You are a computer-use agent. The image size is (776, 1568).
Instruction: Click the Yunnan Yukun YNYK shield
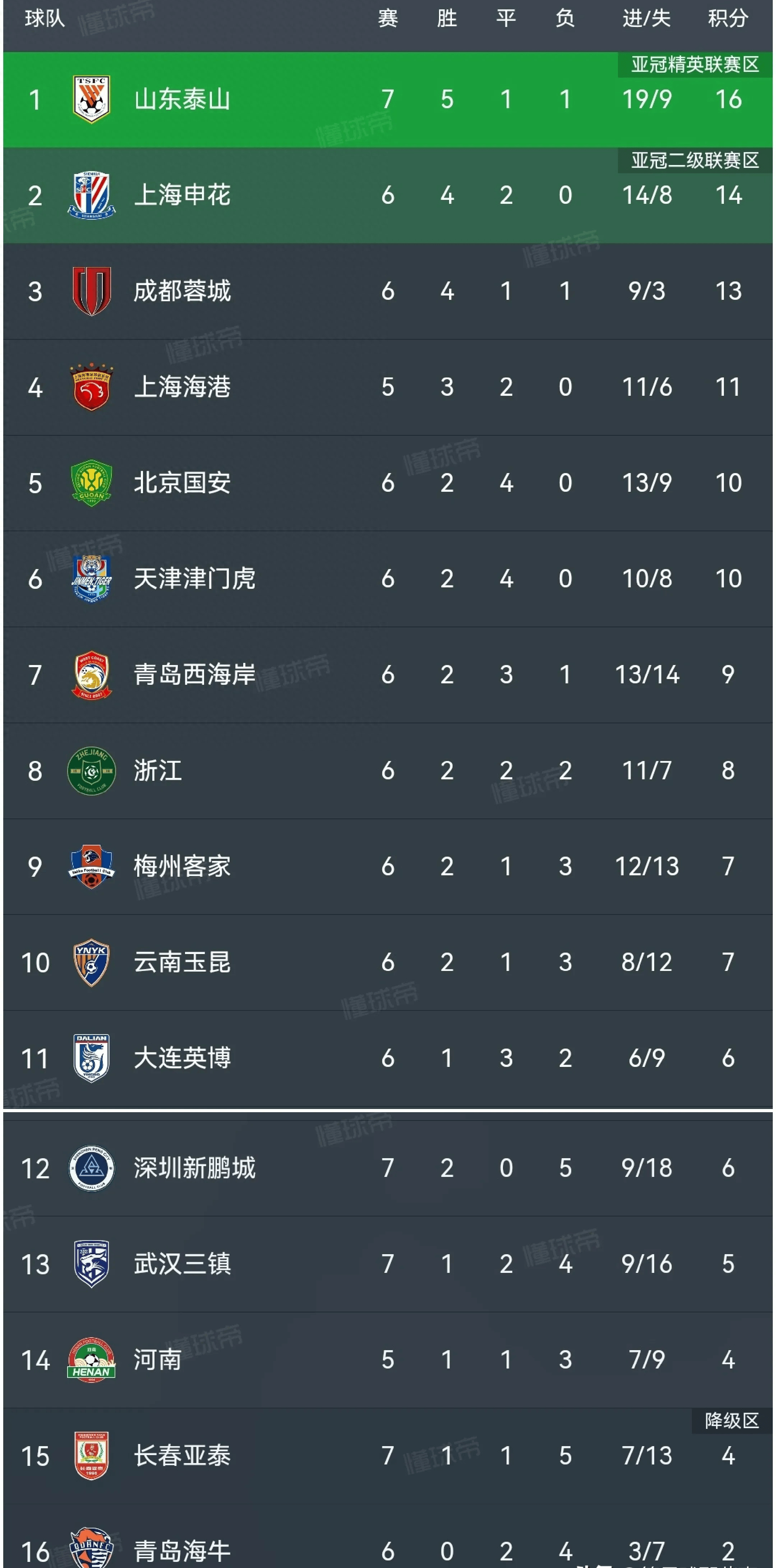pyautogui.click(x=91, y=962)
